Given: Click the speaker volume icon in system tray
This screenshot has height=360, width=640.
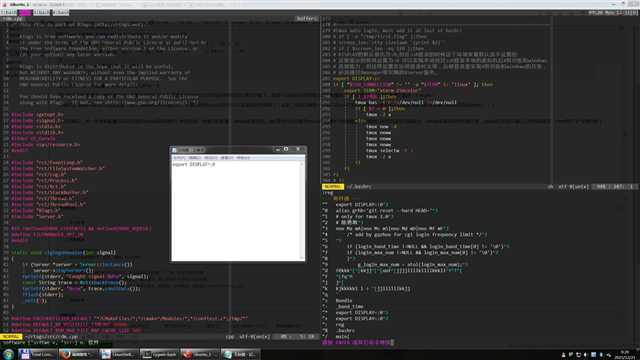Looking at the screenshot, I should pos(586,355).
